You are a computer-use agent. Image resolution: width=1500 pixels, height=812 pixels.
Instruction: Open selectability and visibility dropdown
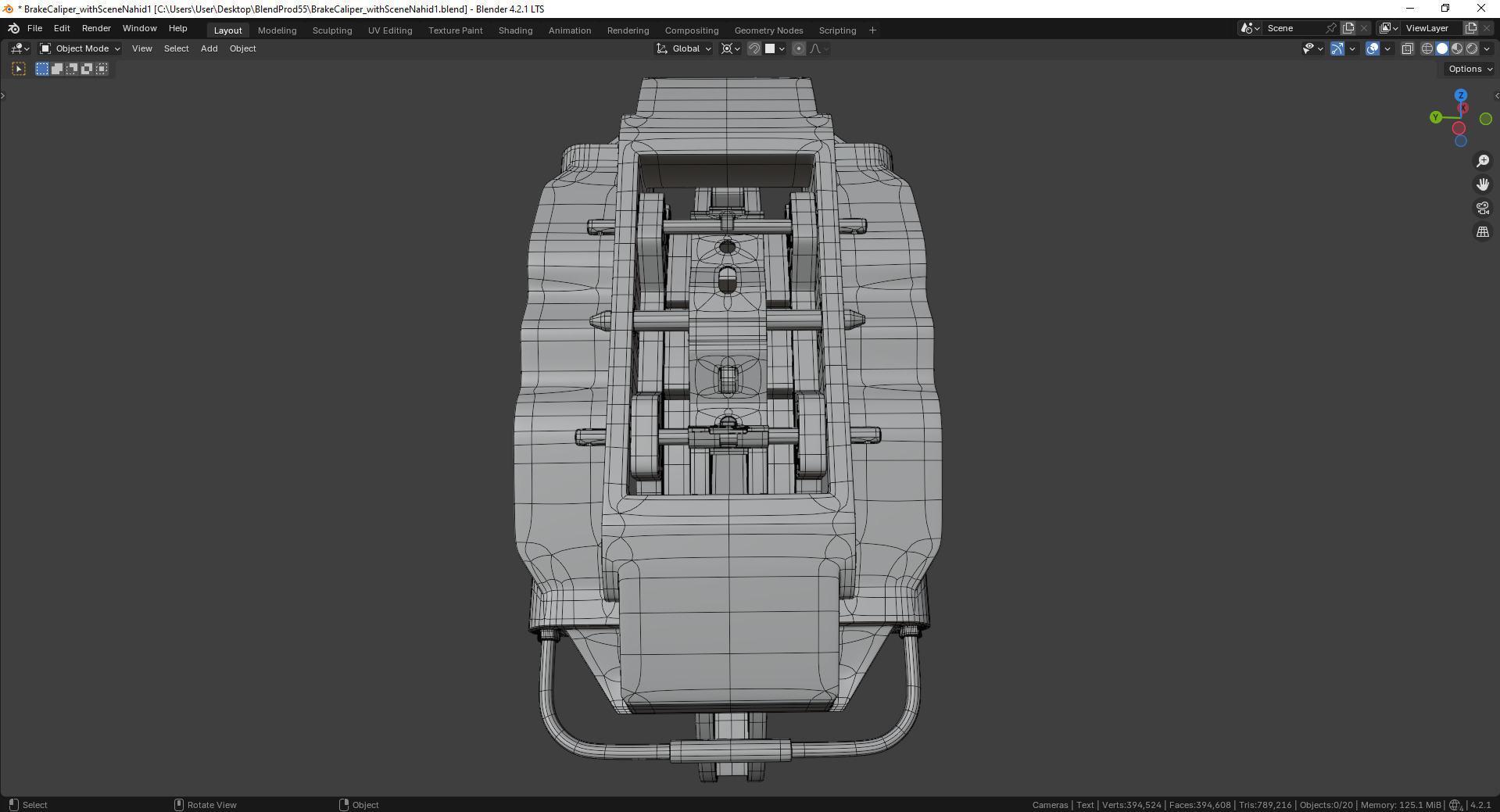[1313, 48]
